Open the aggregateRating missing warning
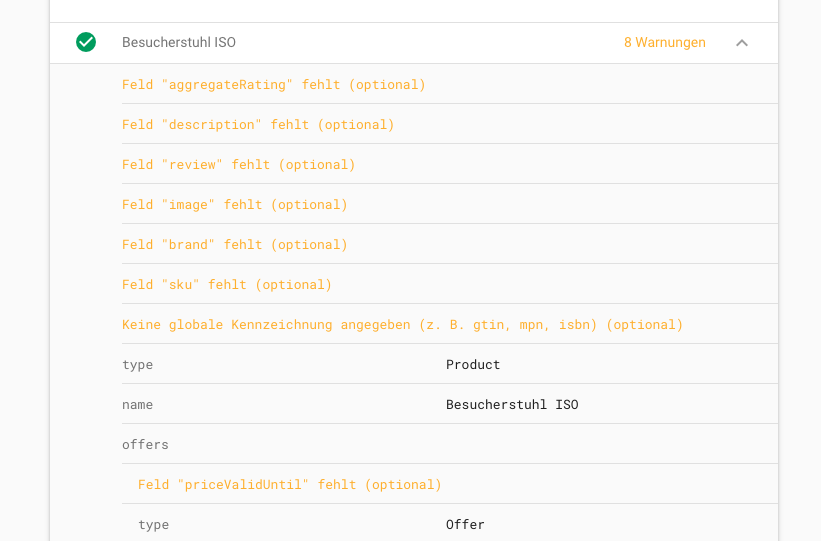The width and height of the screenshot is (821, 541). coord(274,85)
